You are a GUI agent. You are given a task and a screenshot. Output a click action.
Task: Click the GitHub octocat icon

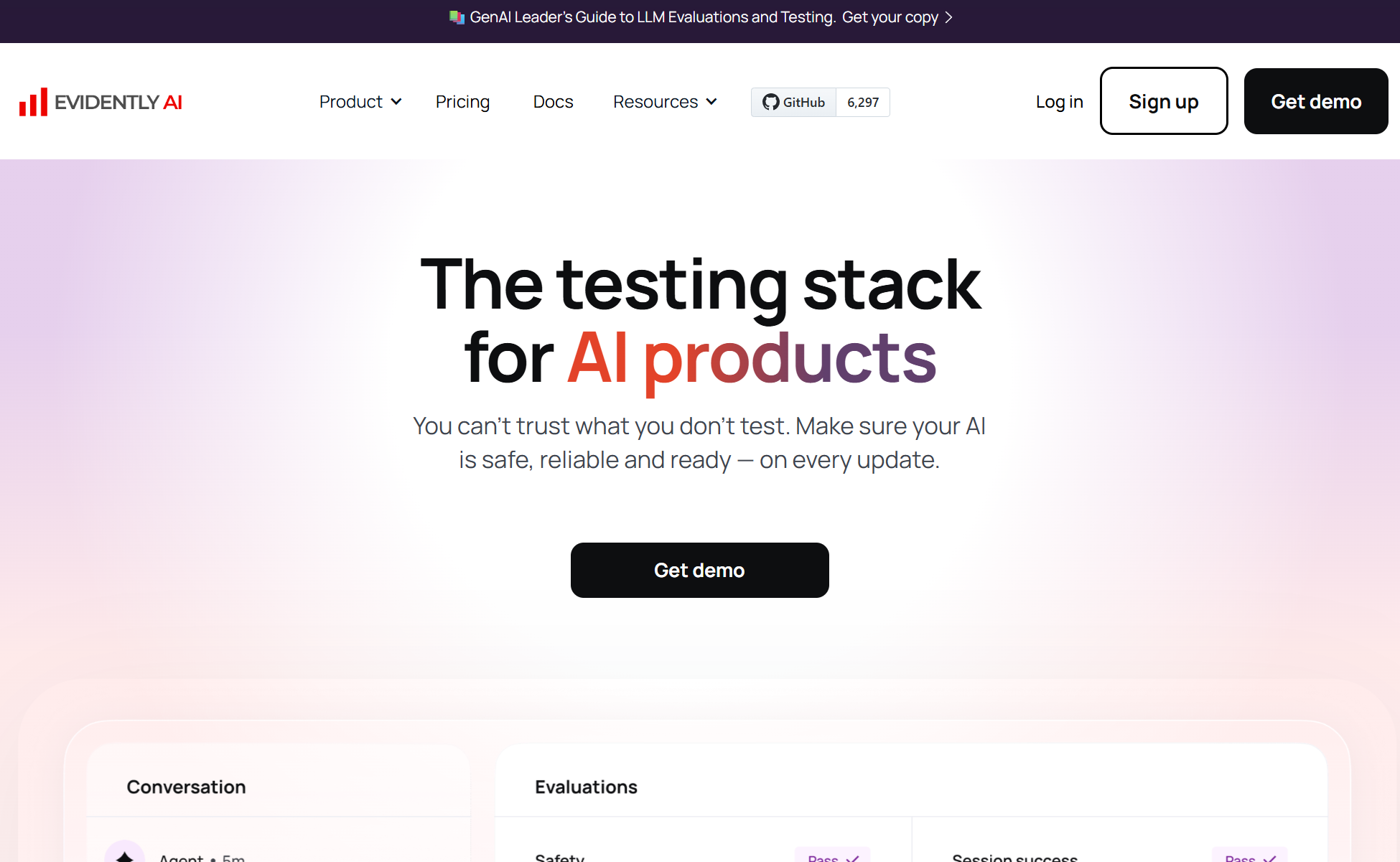pyautogui.click(x=770, y=102)
